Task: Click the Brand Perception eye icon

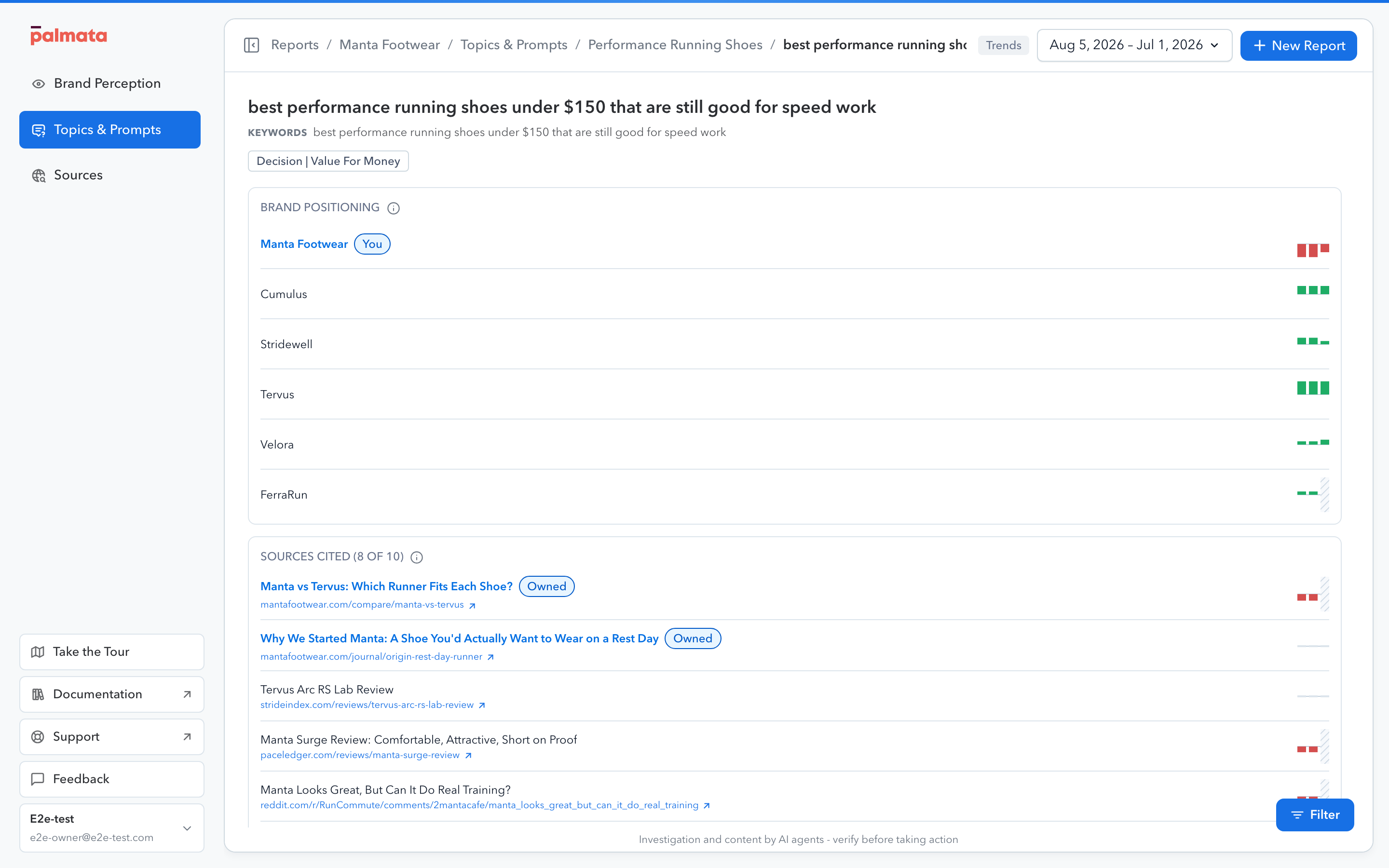Action: coord(39,84)
